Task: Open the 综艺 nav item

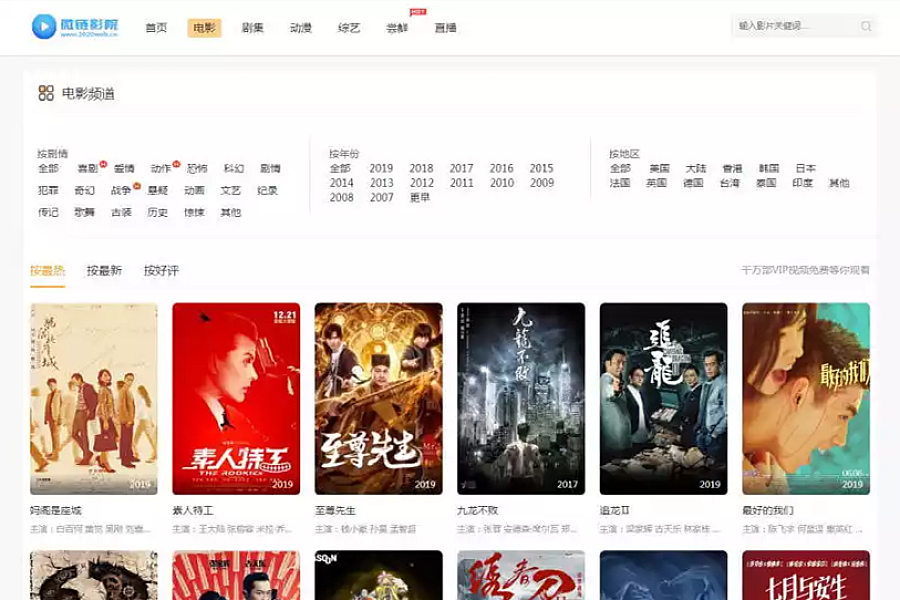Action: [349, 28]
